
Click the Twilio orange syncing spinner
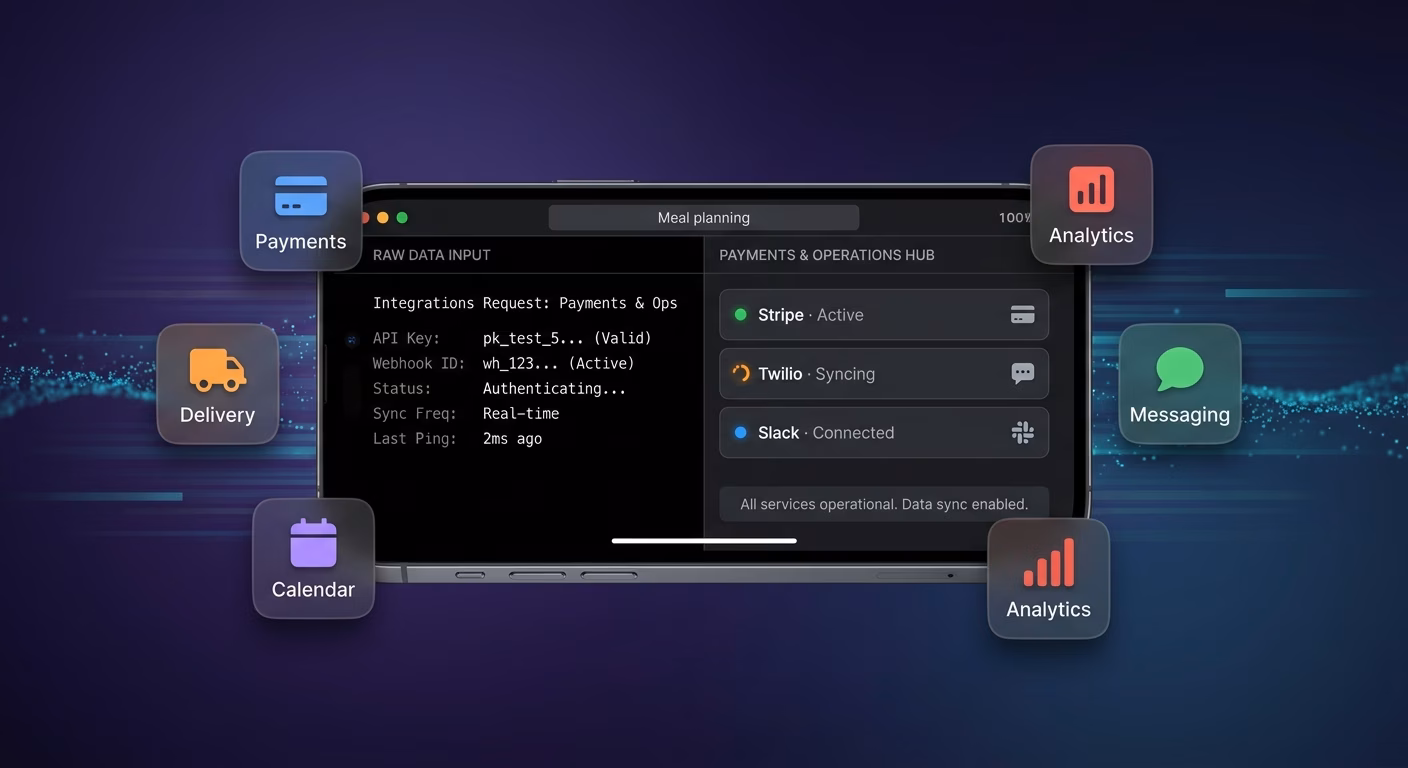(741, 374)
